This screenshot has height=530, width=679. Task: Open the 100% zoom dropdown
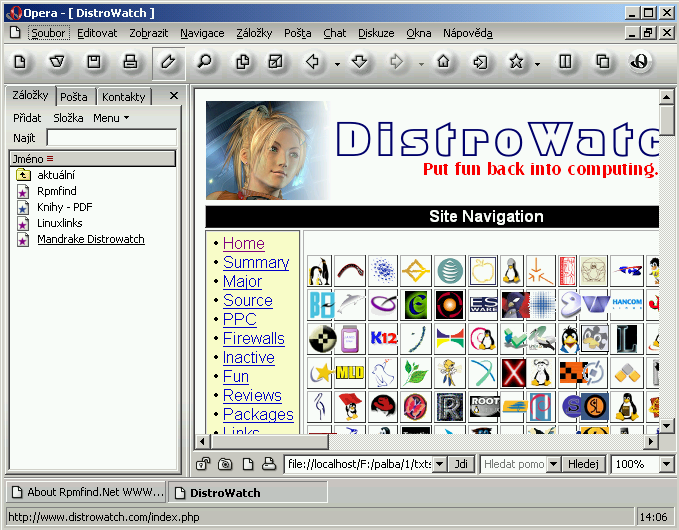pos(666,464)
